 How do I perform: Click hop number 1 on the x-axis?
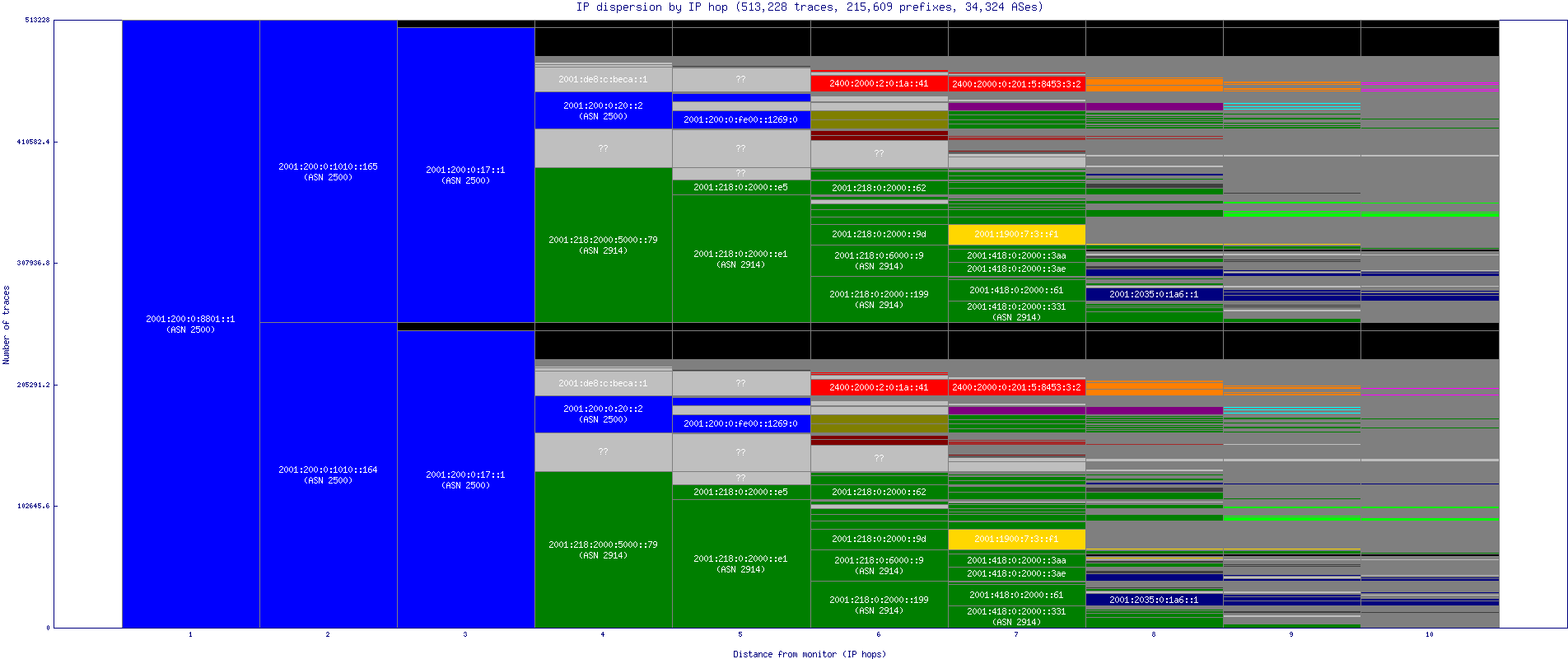190,634
